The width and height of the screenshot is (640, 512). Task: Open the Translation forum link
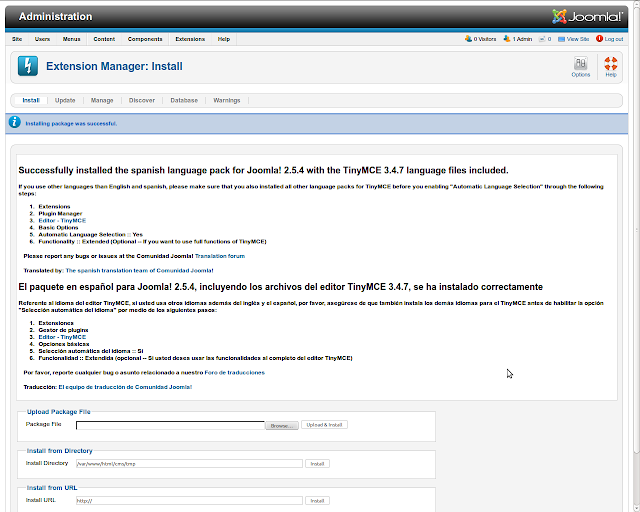point(220,256)
